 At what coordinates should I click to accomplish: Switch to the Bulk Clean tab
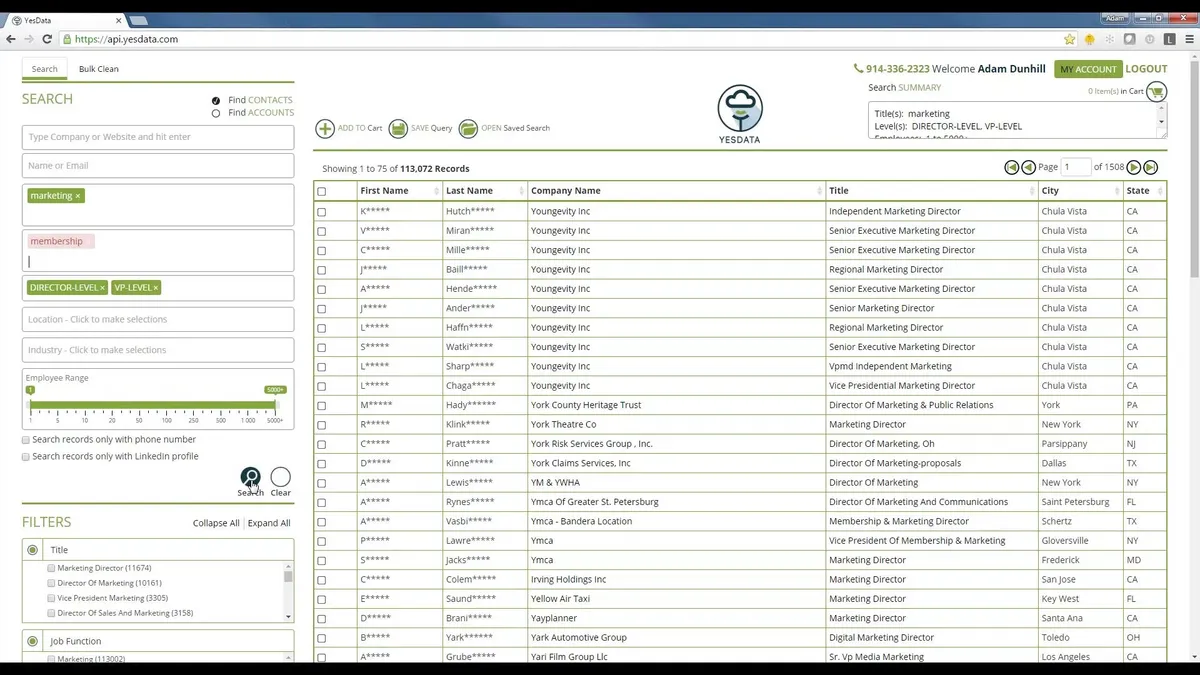click(x=99, y=69)
